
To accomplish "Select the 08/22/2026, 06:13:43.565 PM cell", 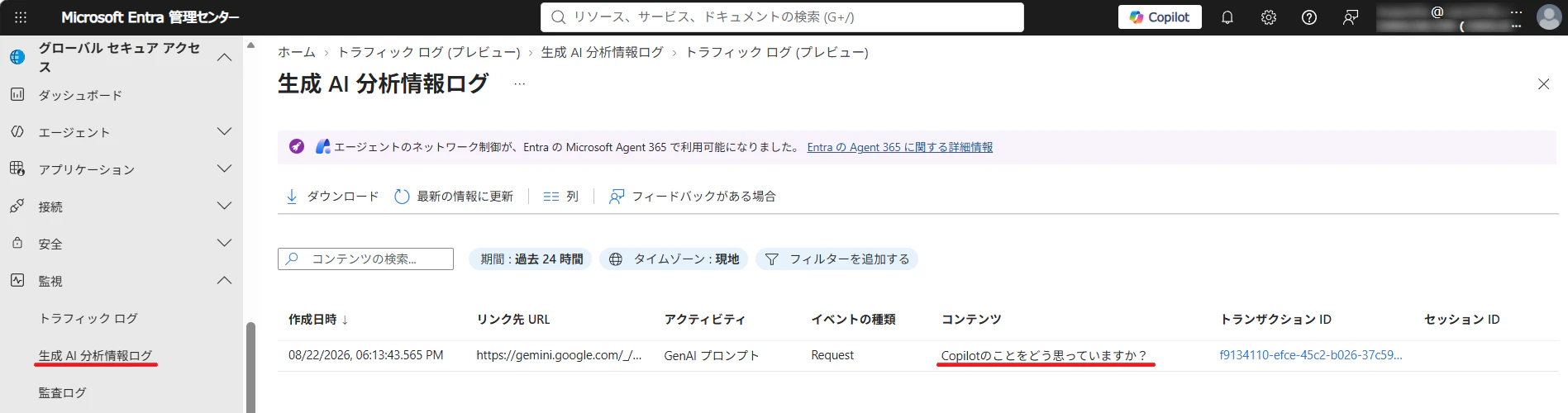I will [x=365, y=355].
